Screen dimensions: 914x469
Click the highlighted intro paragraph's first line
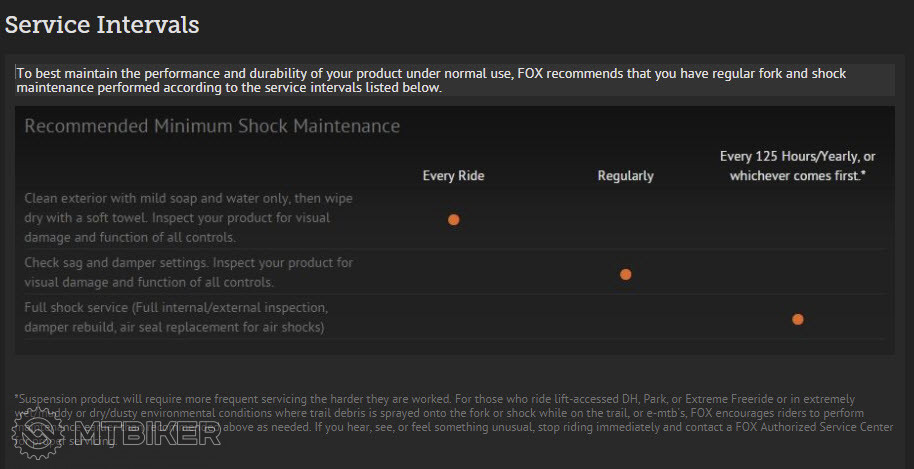point(431,74)
